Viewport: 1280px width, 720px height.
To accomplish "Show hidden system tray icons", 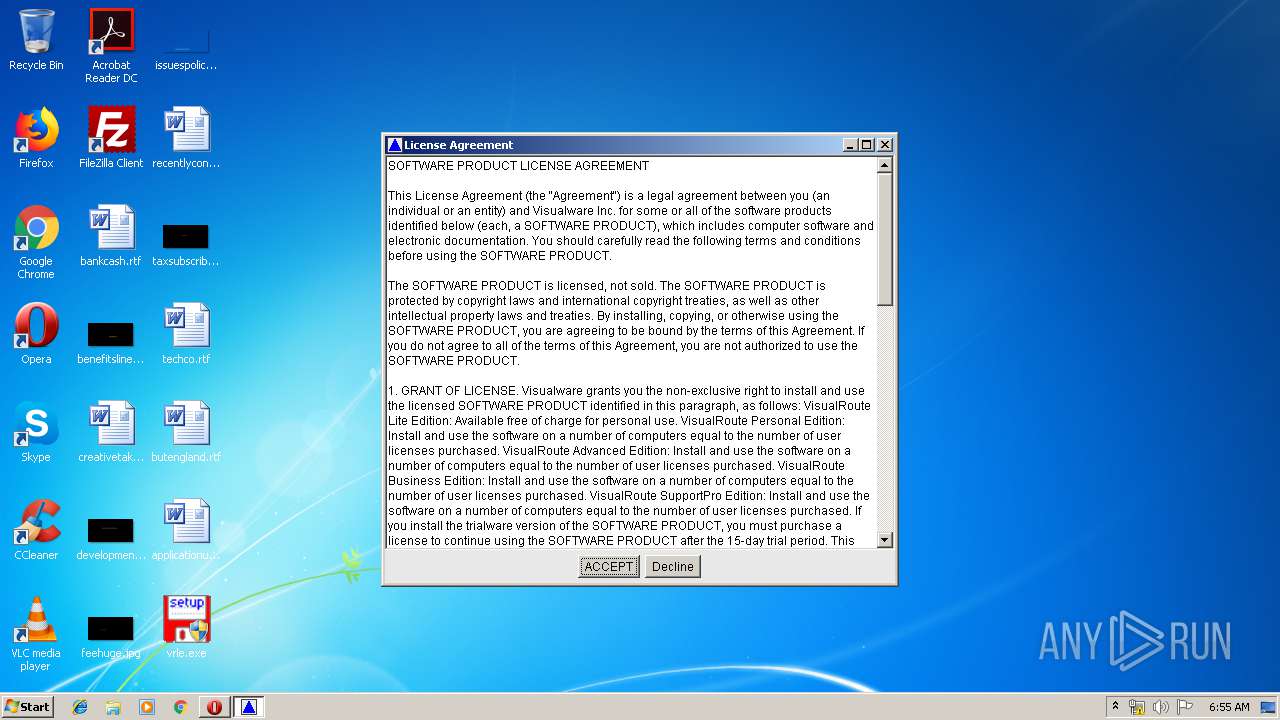I will [1116, 706].
